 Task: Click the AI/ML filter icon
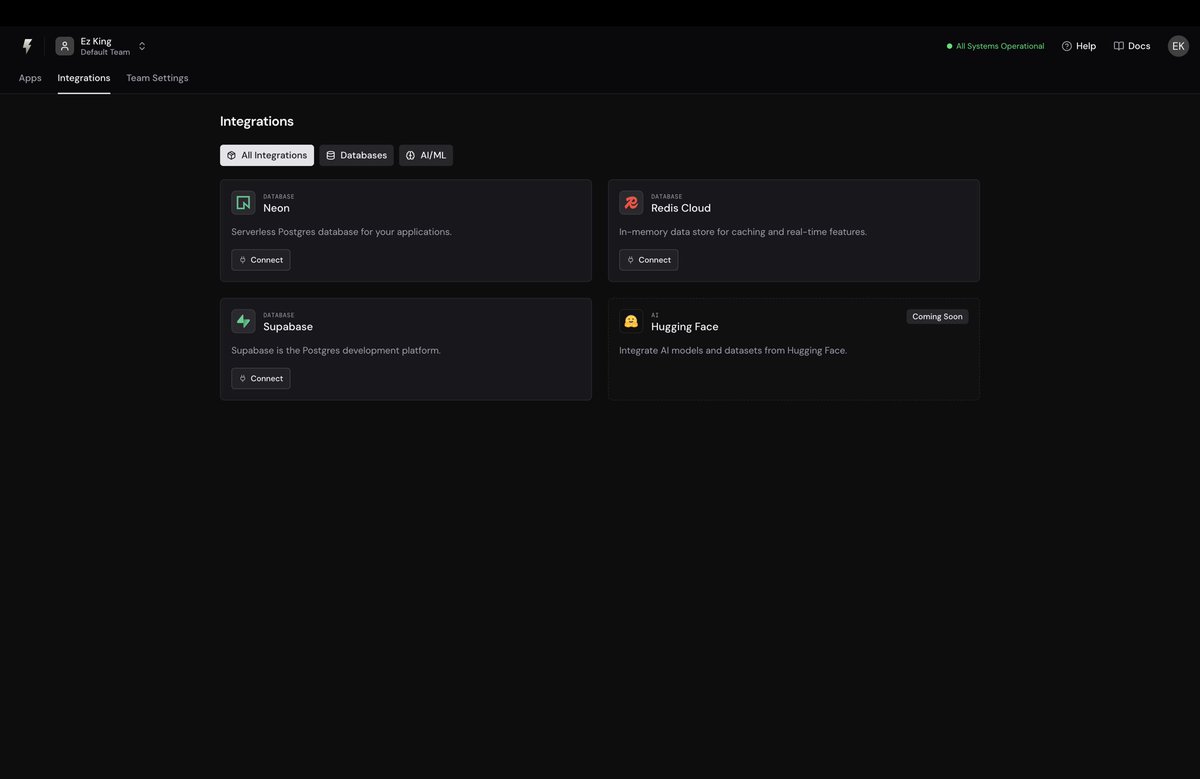410,155
